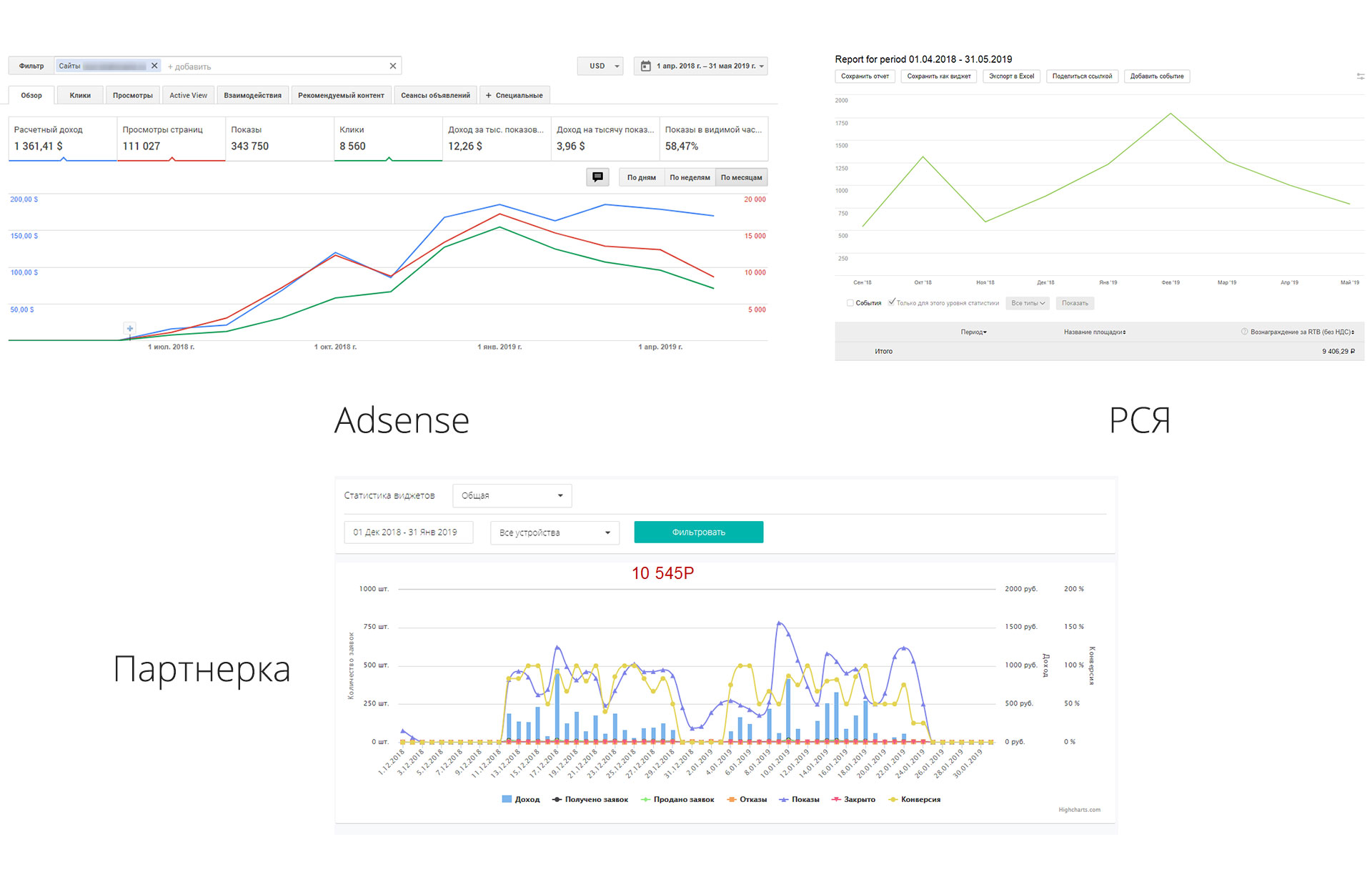
Task: Click the 01 Дек 2018 date range field
Action: (408, 532)
